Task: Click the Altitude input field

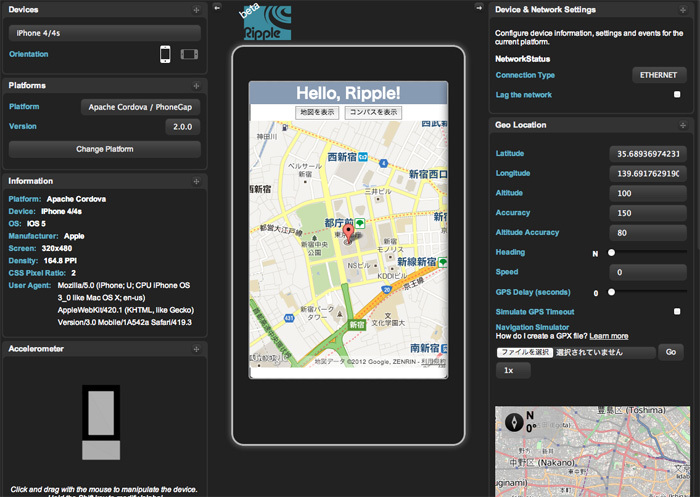Action: coord(648,193)
